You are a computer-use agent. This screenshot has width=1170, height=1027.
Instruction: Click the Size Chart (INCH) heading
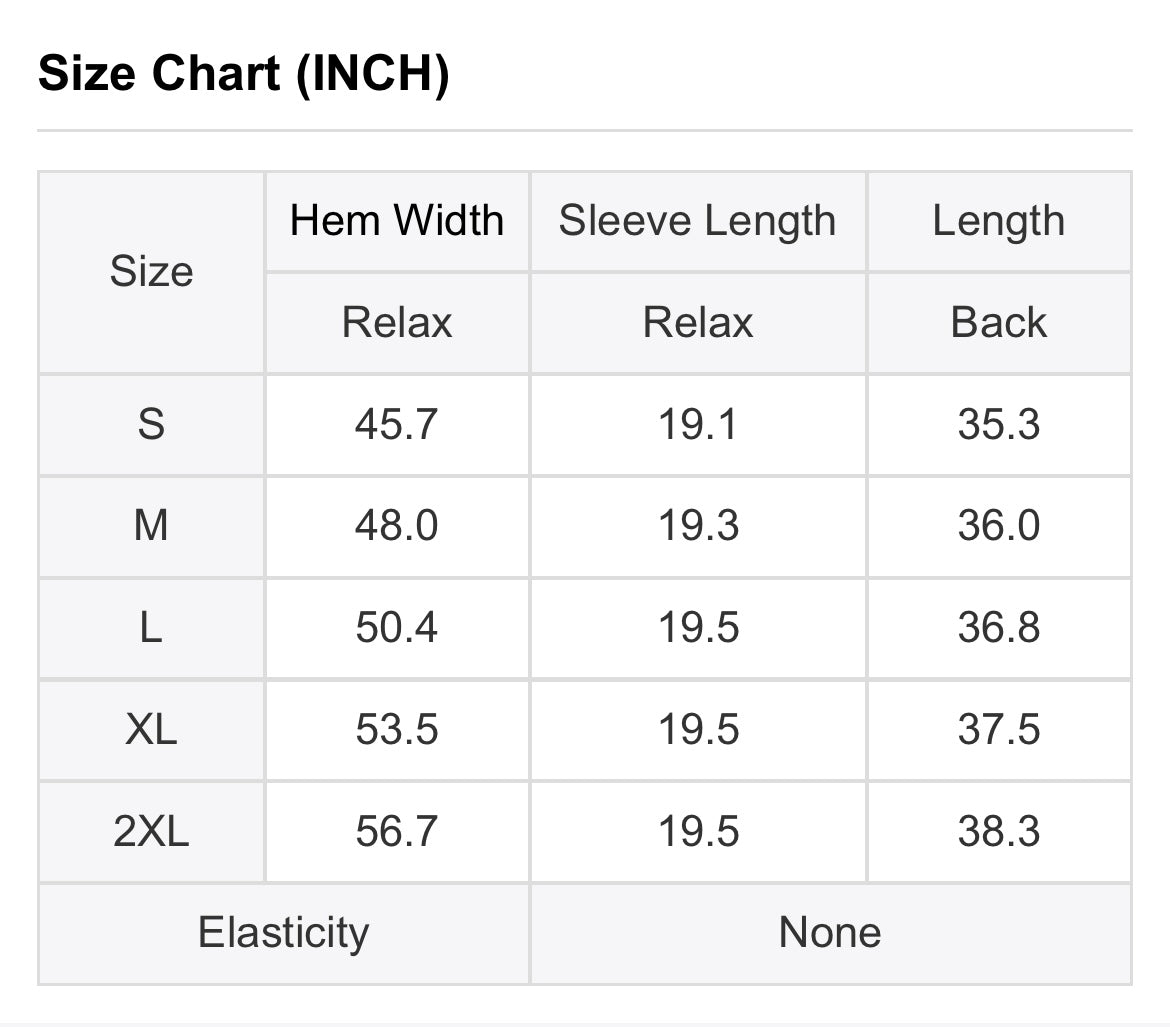coord(243,74)
